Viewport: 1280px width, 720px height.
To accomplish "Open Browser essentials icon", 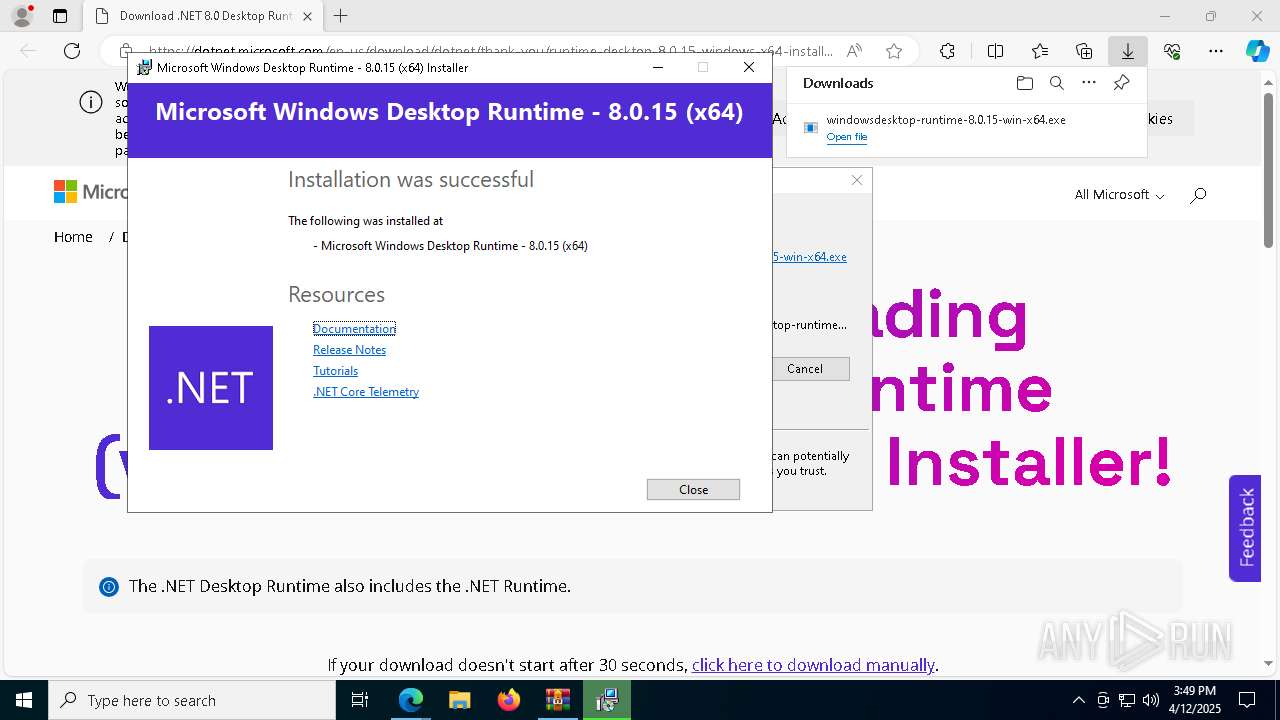I will [x=1172, y=51].
